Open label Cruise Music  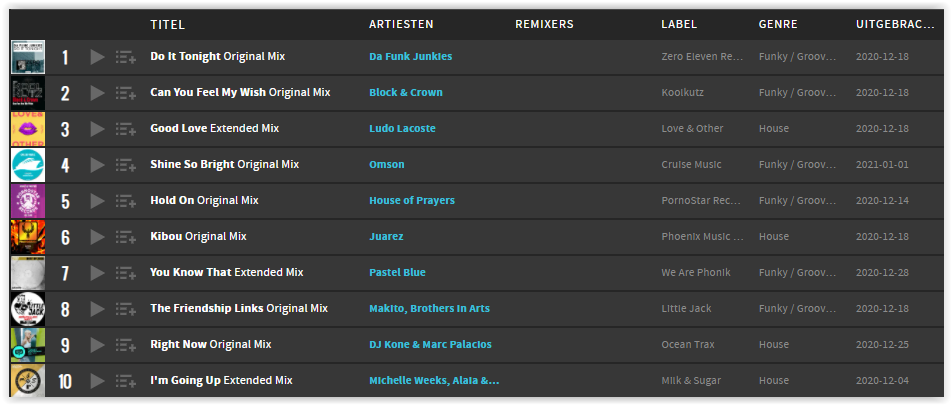[x=692, y=165]
